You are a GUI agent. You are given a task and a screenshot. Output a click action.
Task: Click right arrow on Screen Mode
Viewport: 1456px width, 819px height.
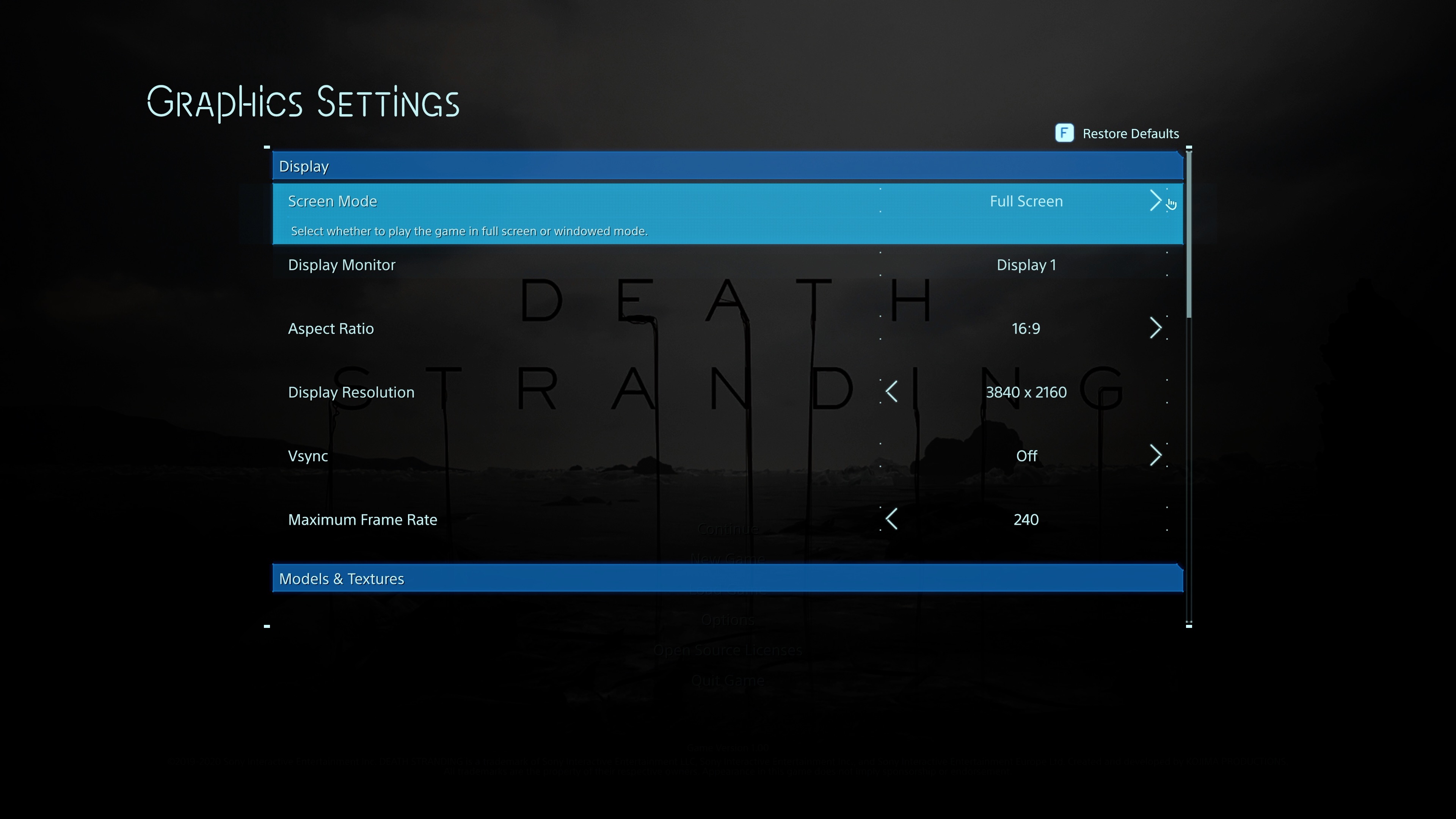1155,201
